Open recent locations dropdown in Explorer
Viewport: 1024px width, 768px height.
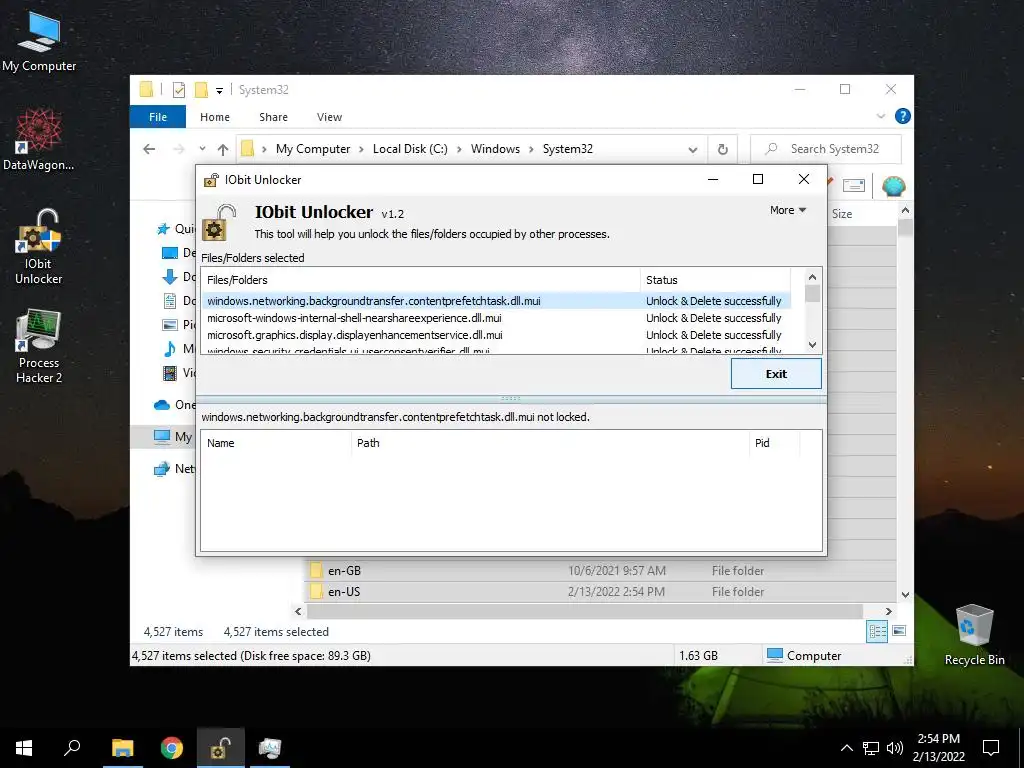click(202, 149)
